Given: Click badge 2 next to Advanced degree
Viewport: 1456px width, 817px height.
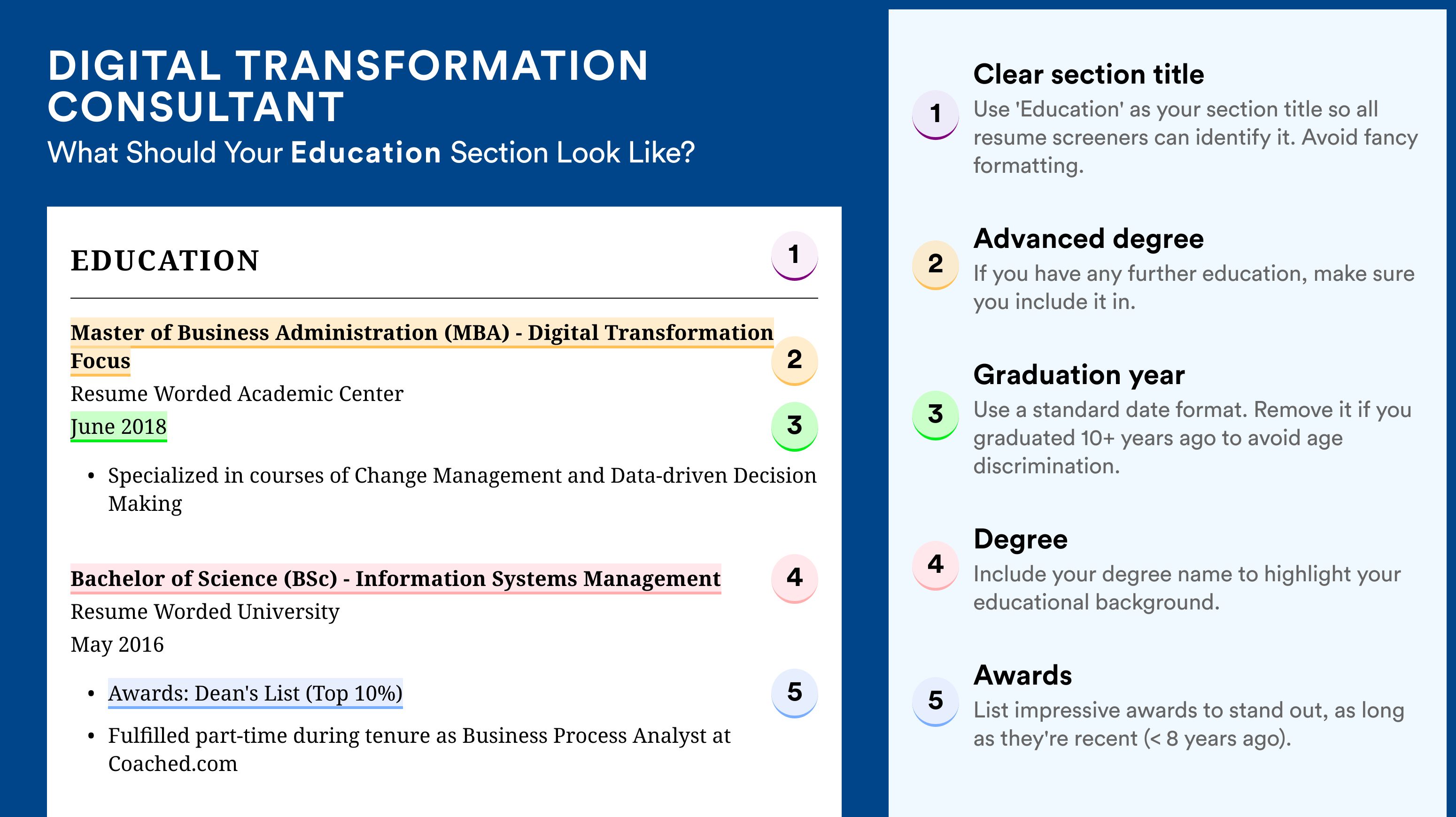Looking at the screenshot, I should click(x=936, y=264).
